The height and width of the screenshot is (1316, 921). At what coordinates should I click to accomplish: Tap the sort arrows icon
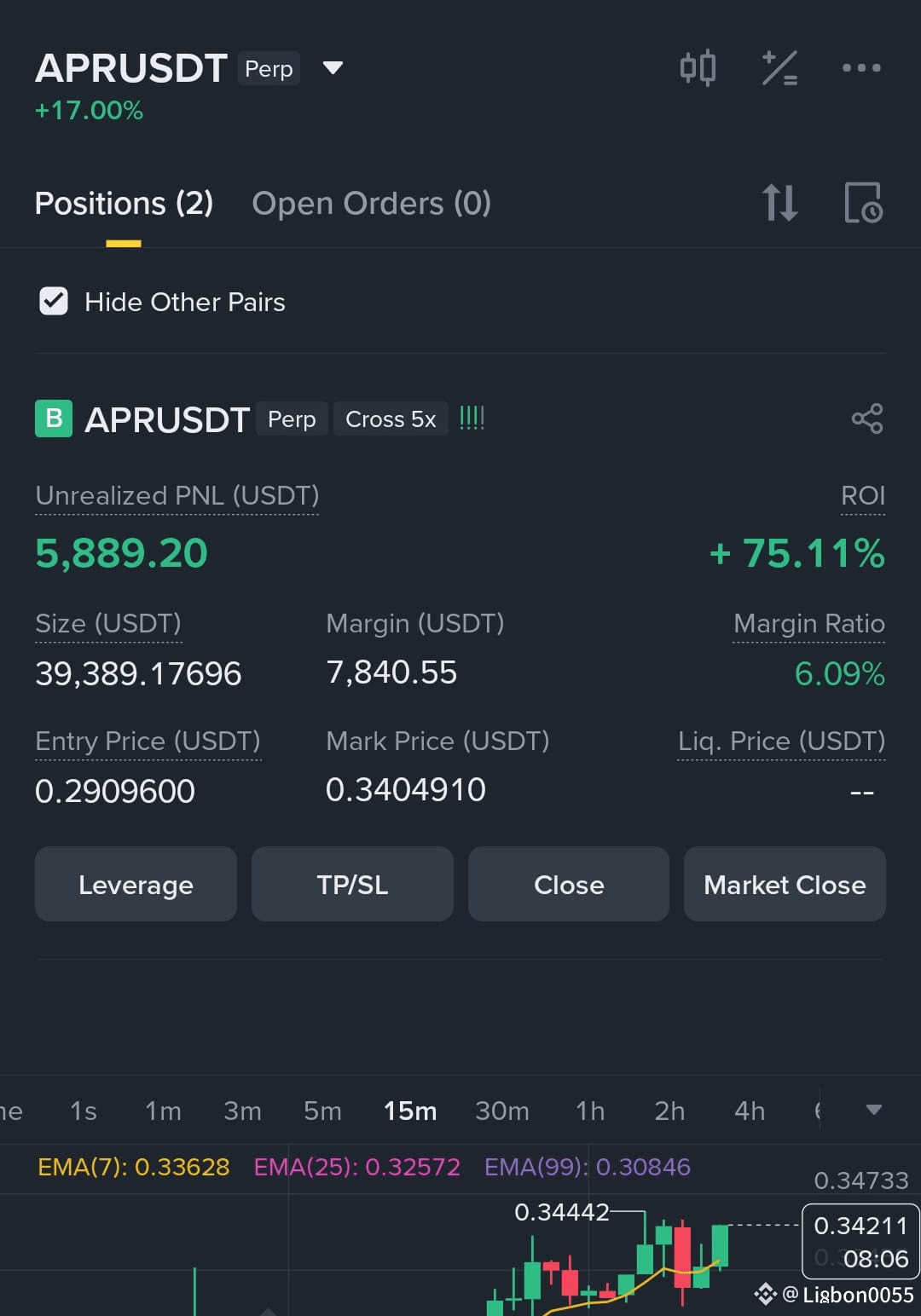click(x=779, y=203)
